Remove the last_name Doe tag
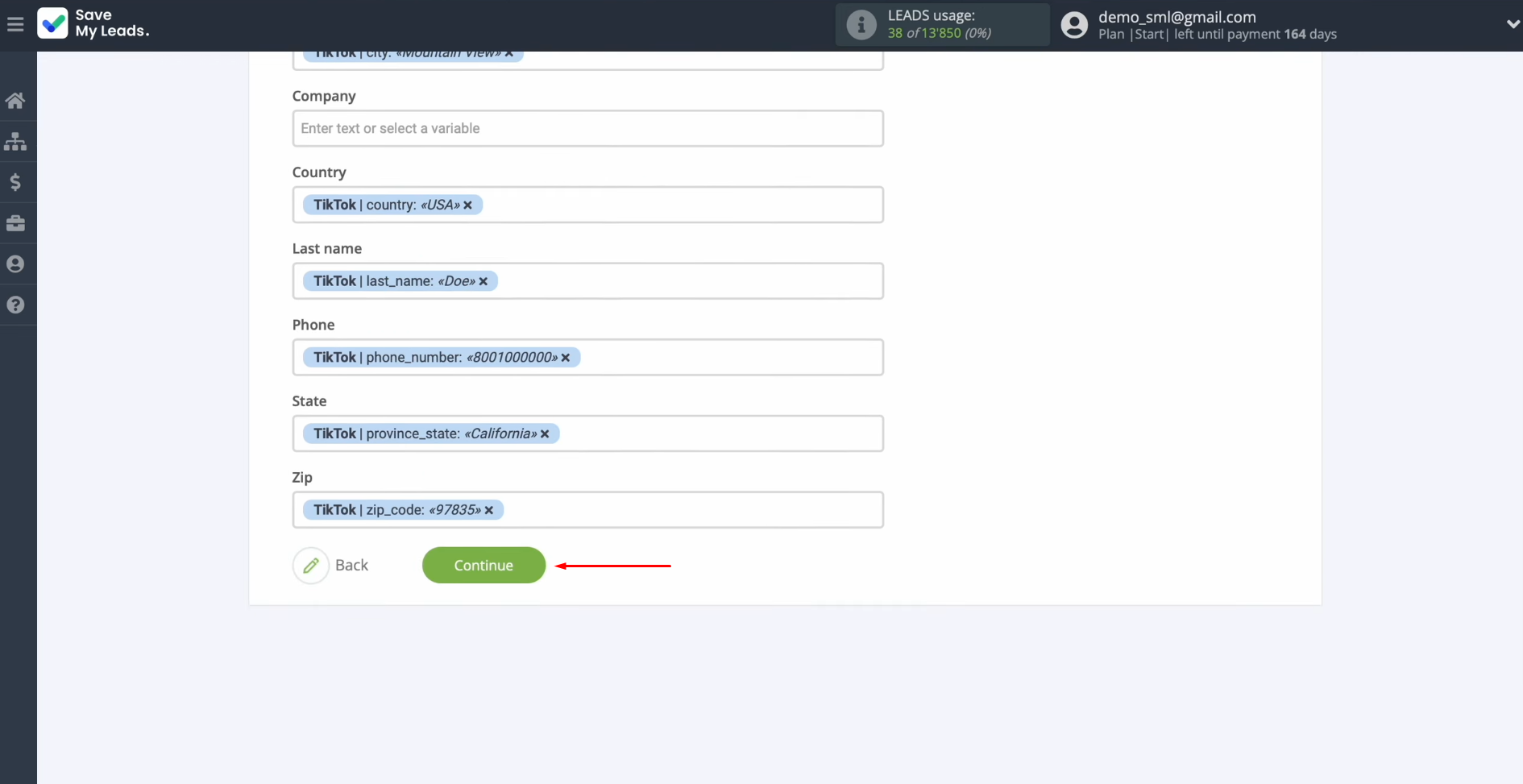The height and width of the screenshot is (784, 1523). [x=483, y=281]
